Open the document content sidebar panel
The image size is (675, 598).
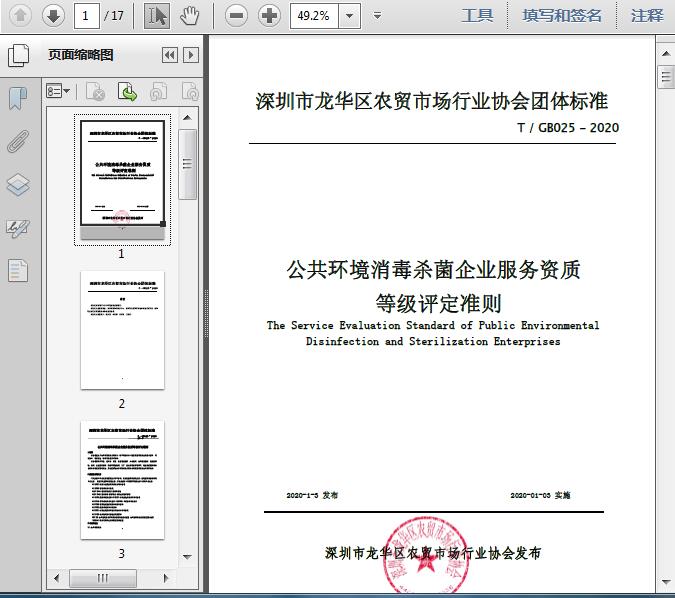point(18,271)
